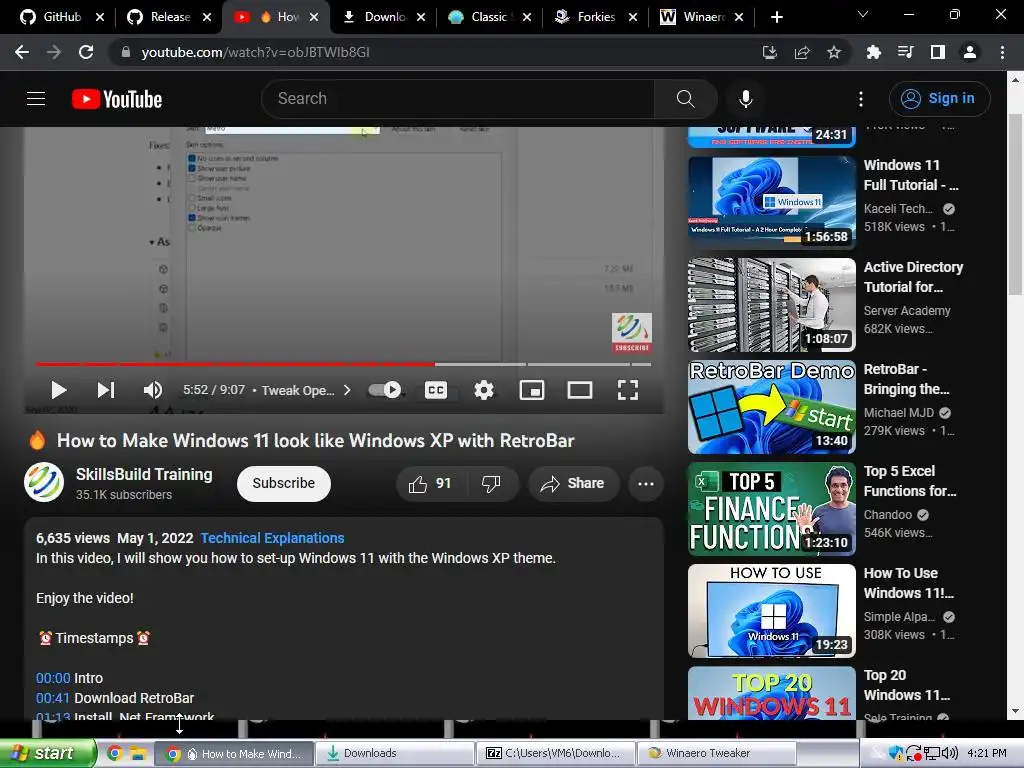Seek on the red video progress bar
This screenshot has height=768, width=1024.
click(x=343, y=364)
